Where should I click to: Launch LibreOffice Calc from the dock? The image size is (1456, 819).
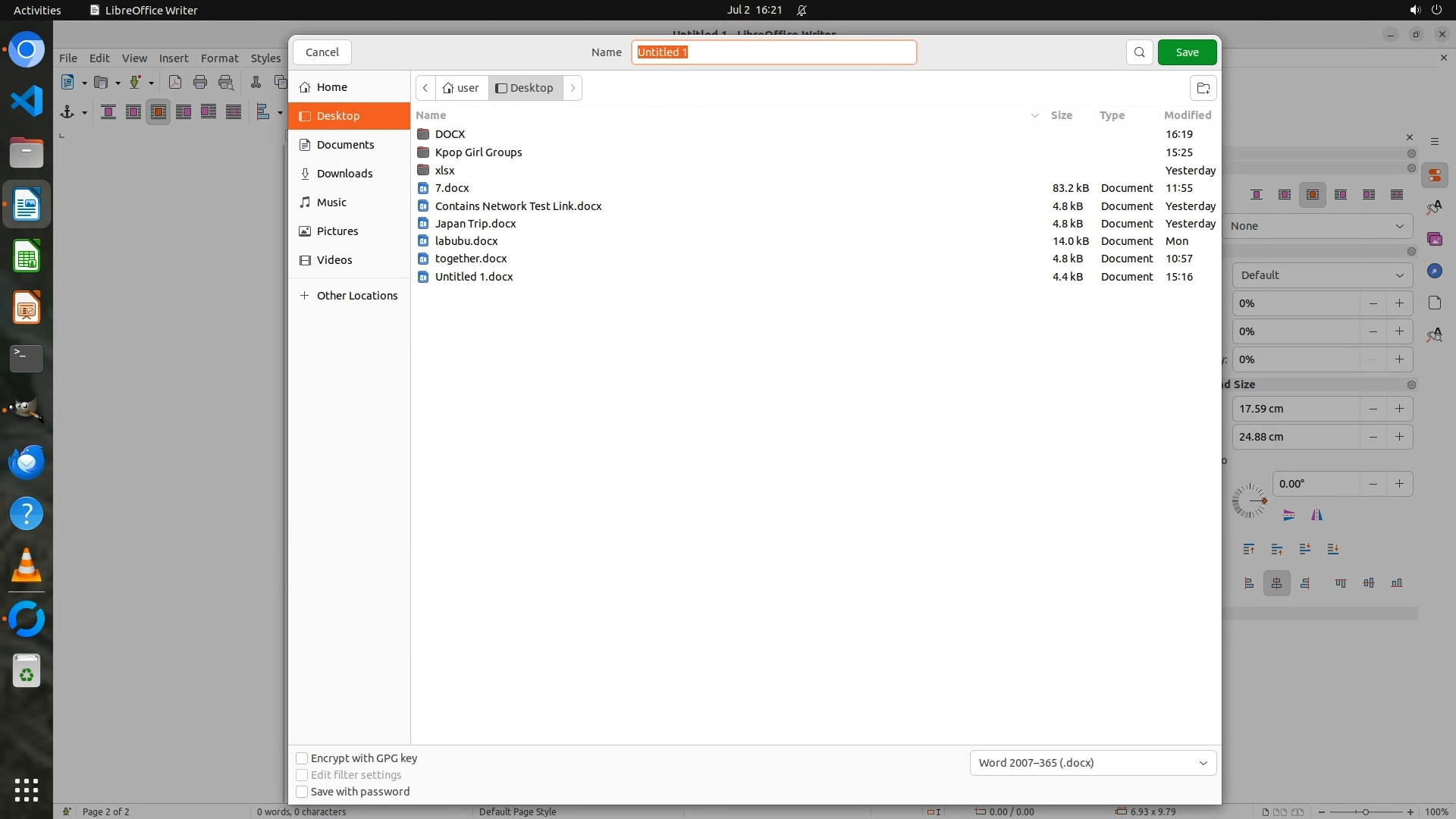pyautogui.click(x=27, y=257)
